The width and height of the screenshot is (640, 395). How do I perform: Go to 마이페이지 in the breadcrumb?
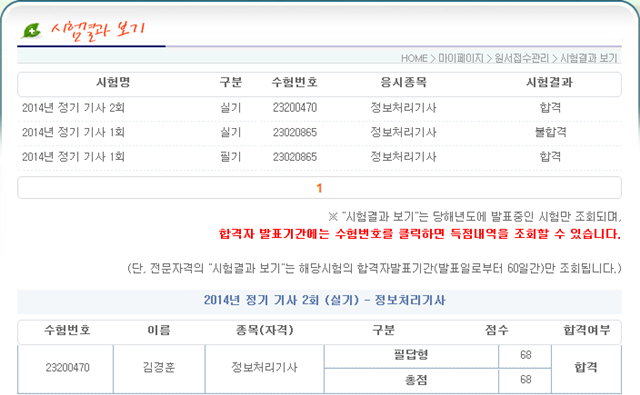[x=461, y=58]
